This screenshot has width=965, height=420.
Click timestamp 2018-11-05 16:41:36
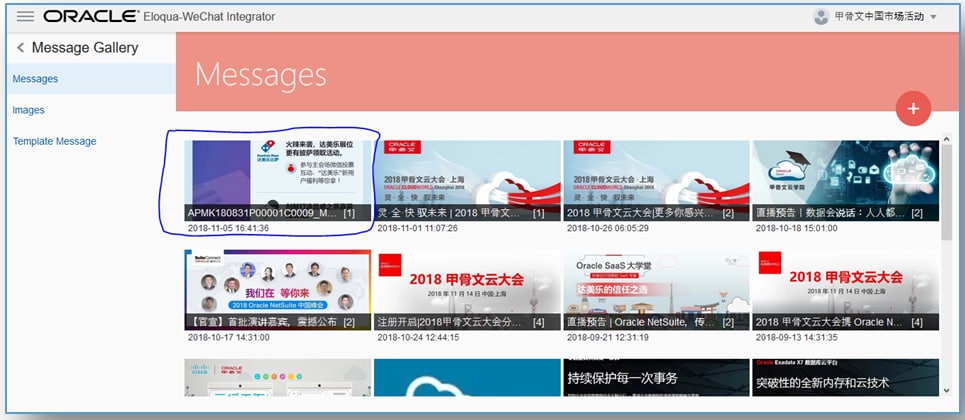coord(228,228)
